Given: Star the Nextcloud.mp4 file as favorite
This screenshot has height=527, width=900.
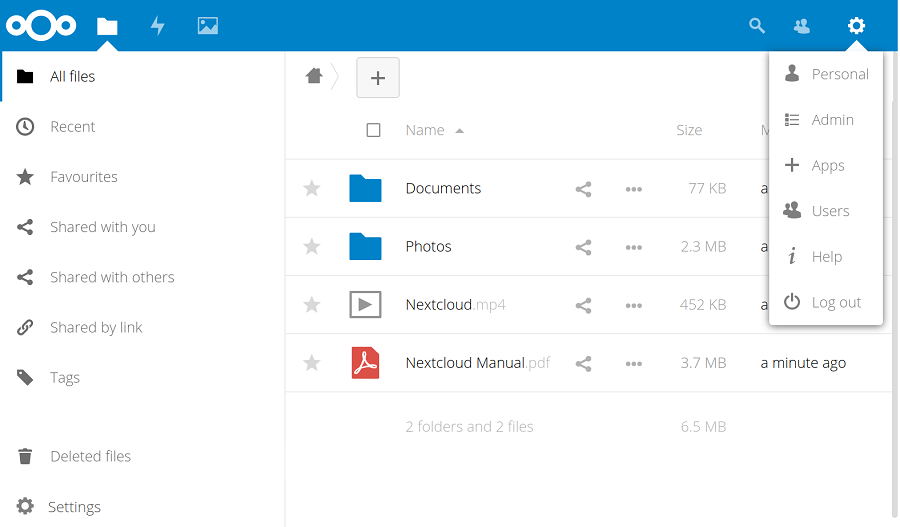Looking at the screenshot, I should point(312,305).
